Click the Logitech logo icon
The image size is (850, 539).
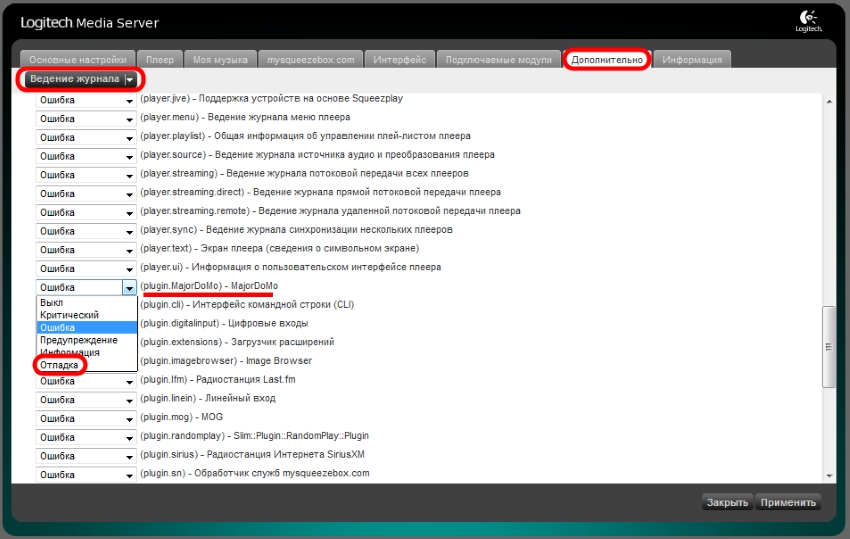(809, 20)
